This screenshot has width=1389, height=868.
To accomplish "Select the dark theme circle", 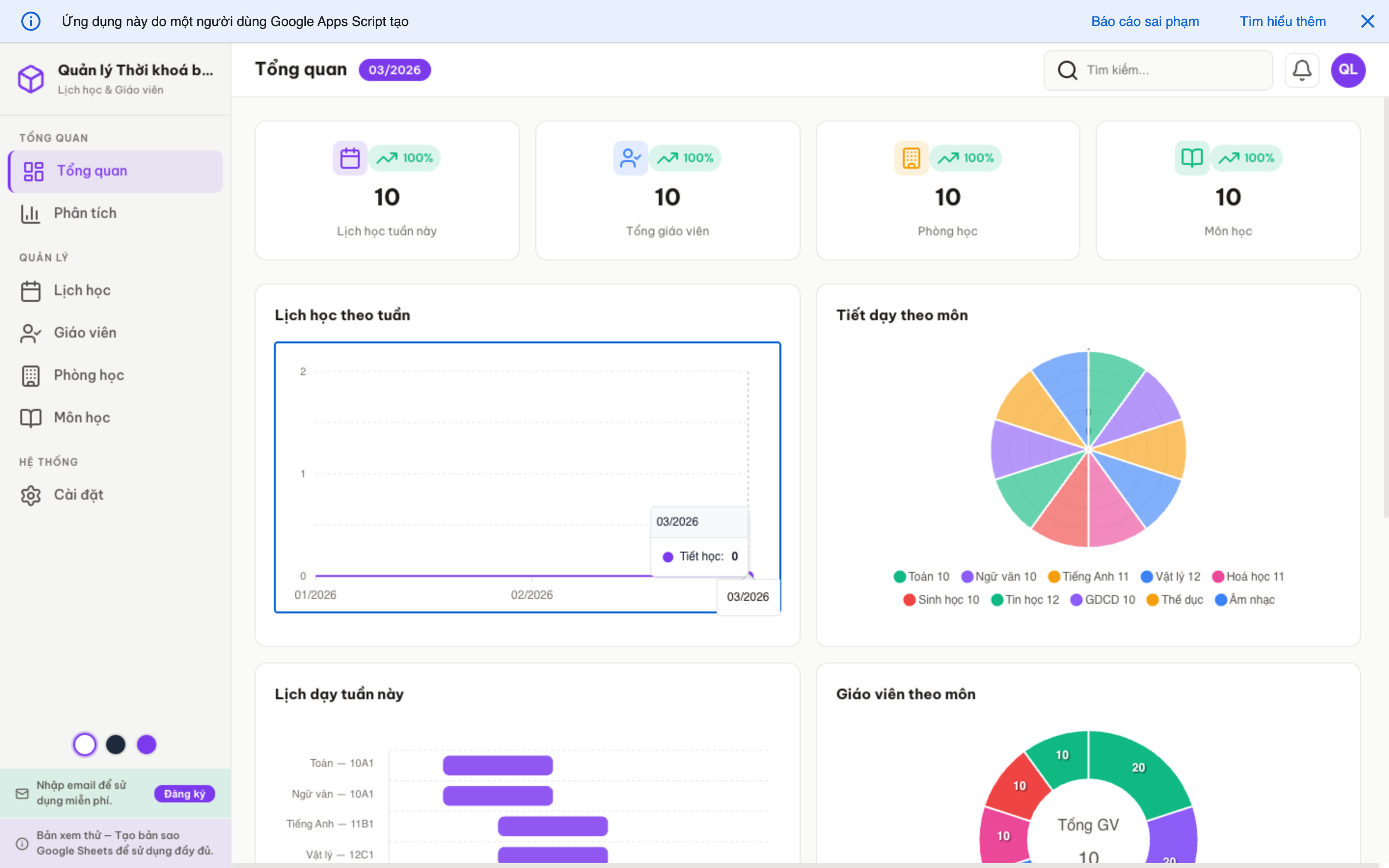I will (x=116, y=744).
